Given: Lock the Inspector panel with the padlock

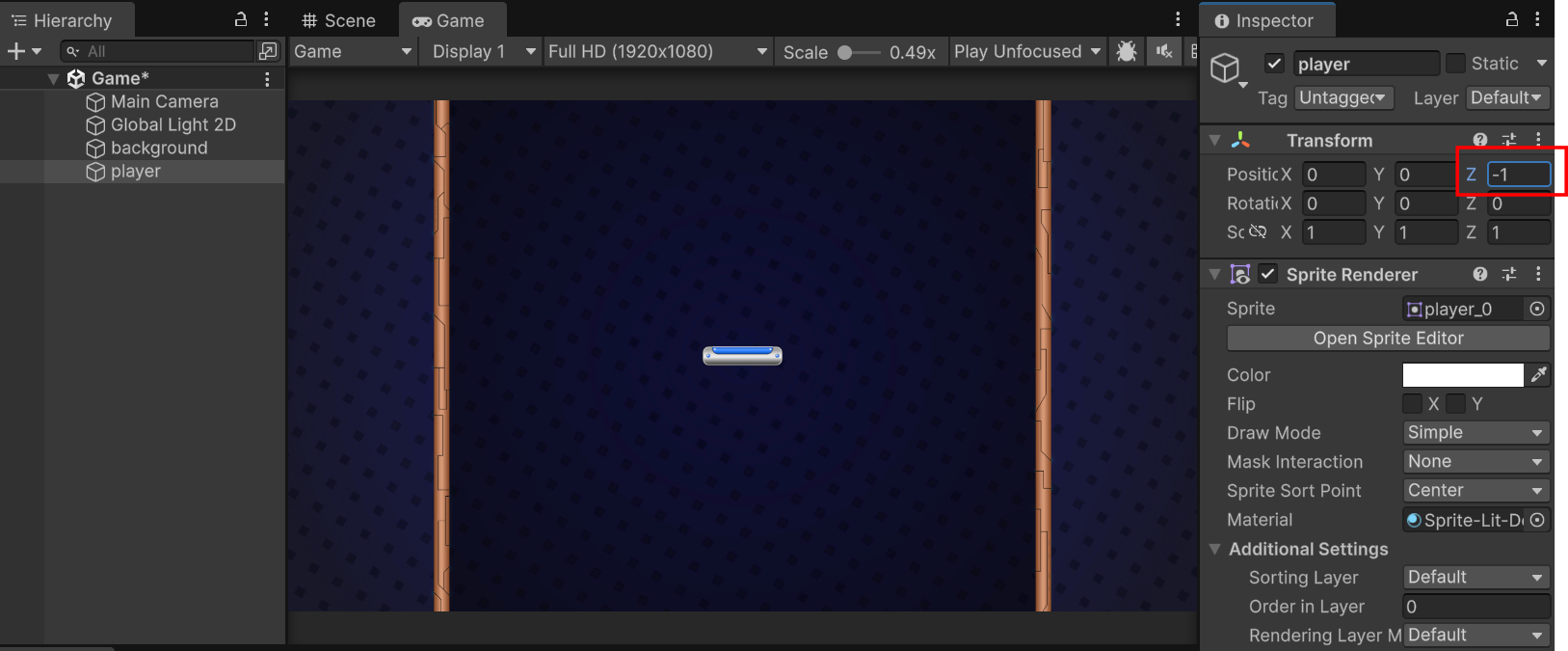Looking at the screenshot, I should coord(1512,19).
